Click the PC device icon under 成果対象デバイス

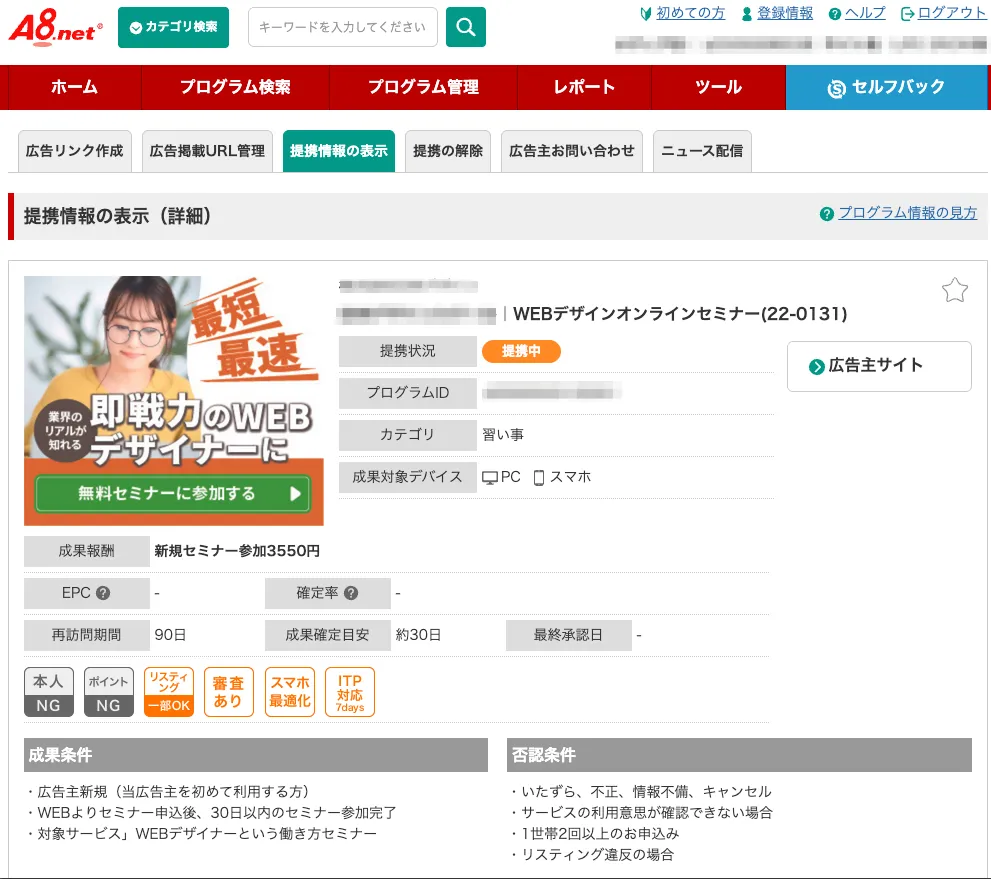pos(492,477)
